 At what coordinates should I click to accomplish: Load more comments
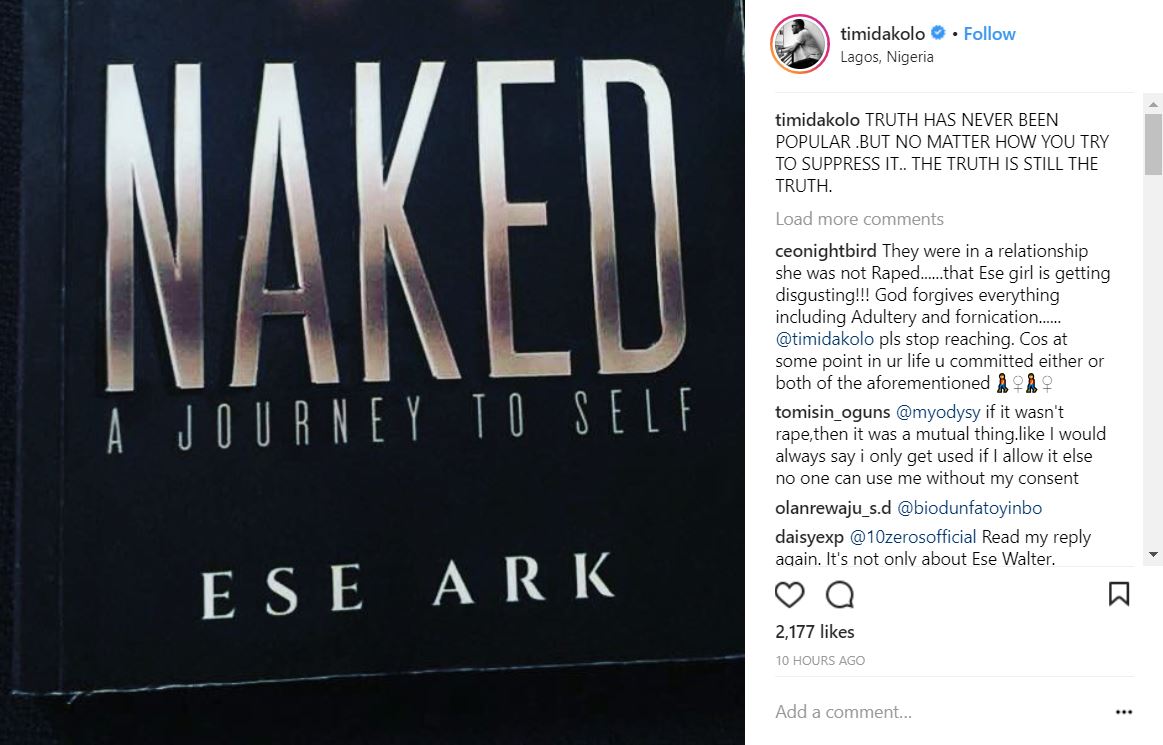pyautogui.click(x=859, y=219)
